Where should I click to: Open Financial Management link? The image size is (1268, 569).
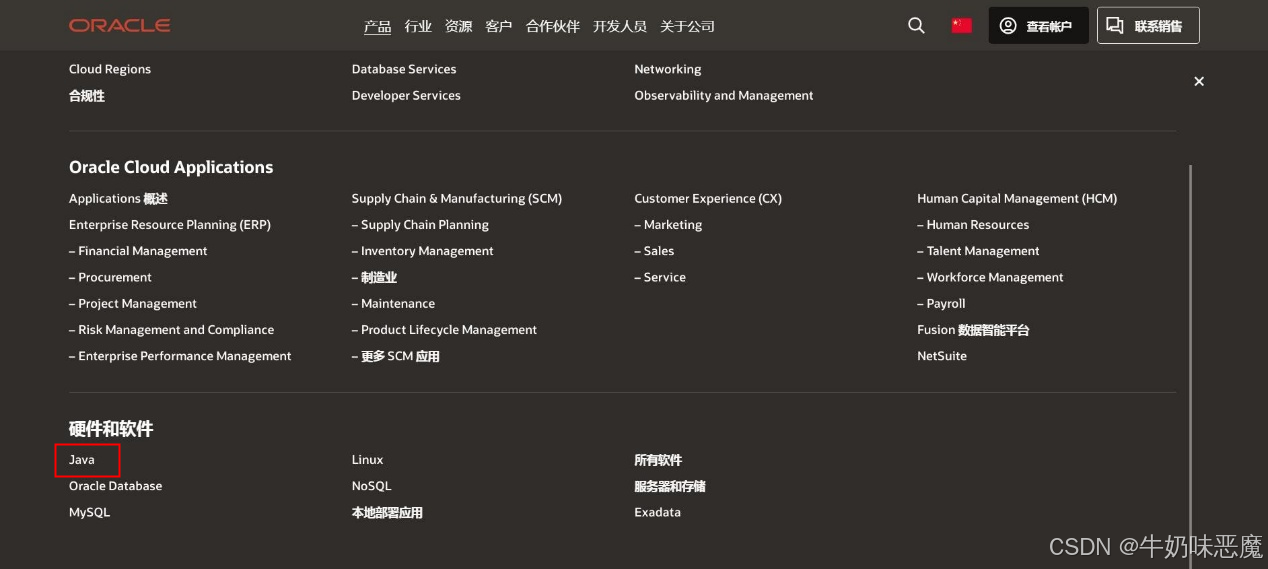[138, 251]
